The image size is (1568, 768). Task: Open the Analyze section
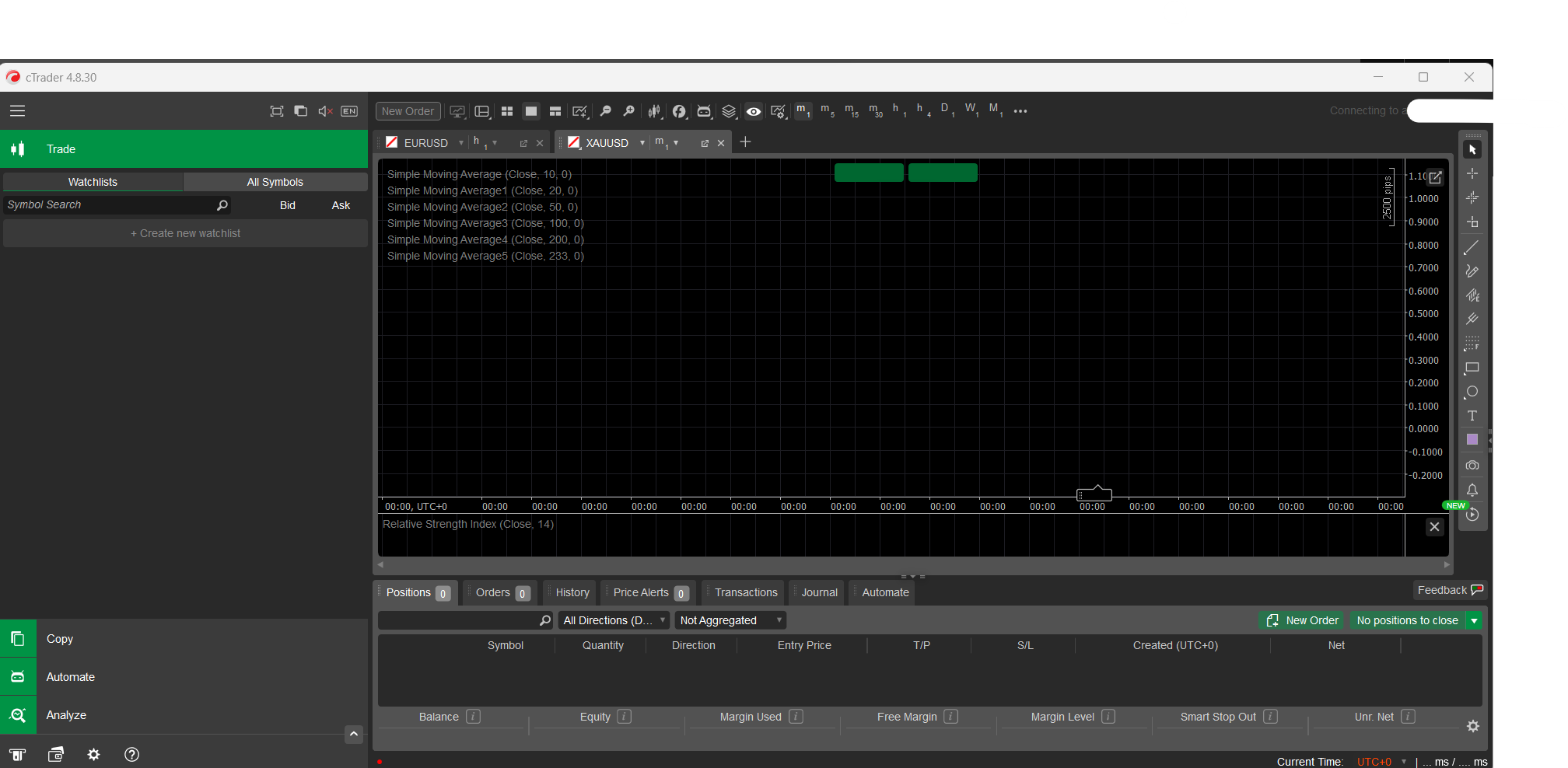[184, 715]
